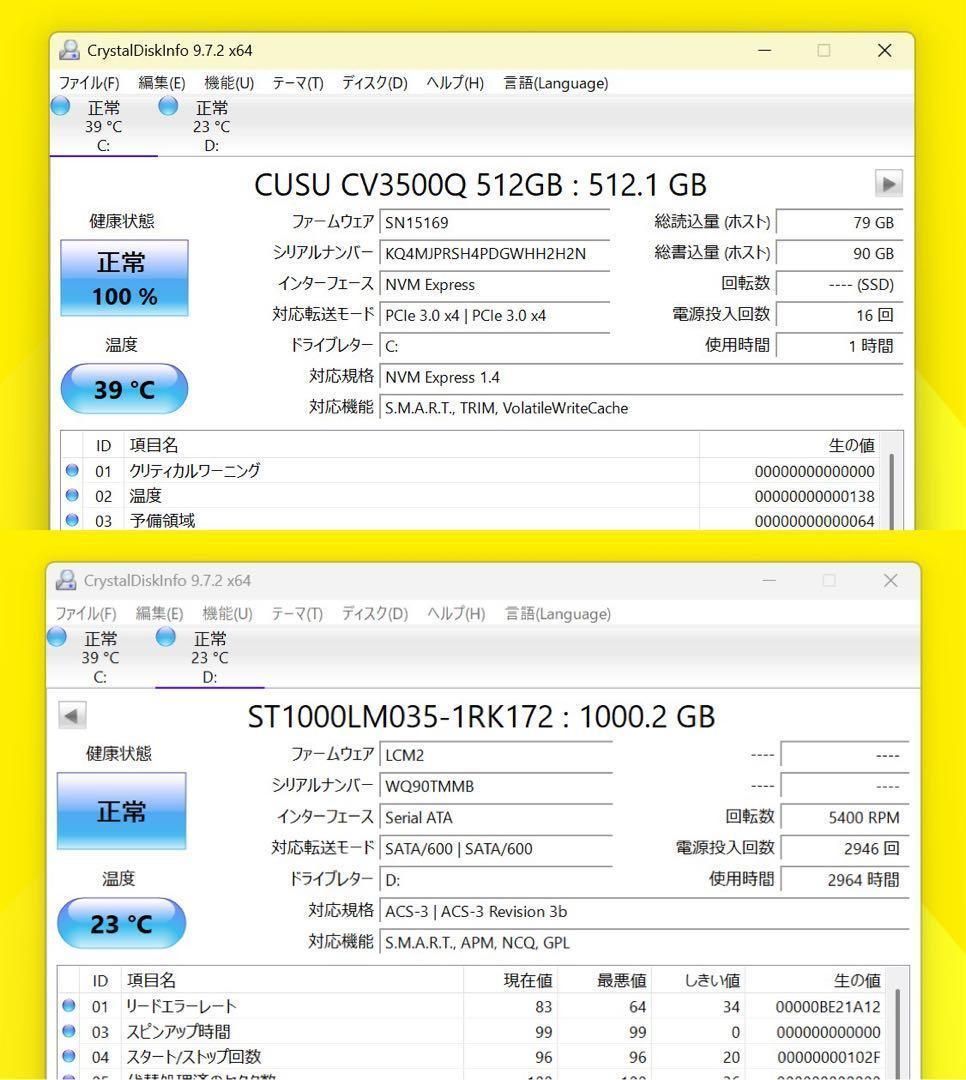
Task: Click the 正常 health status of ST1000LM035
Action: [121, 811]
